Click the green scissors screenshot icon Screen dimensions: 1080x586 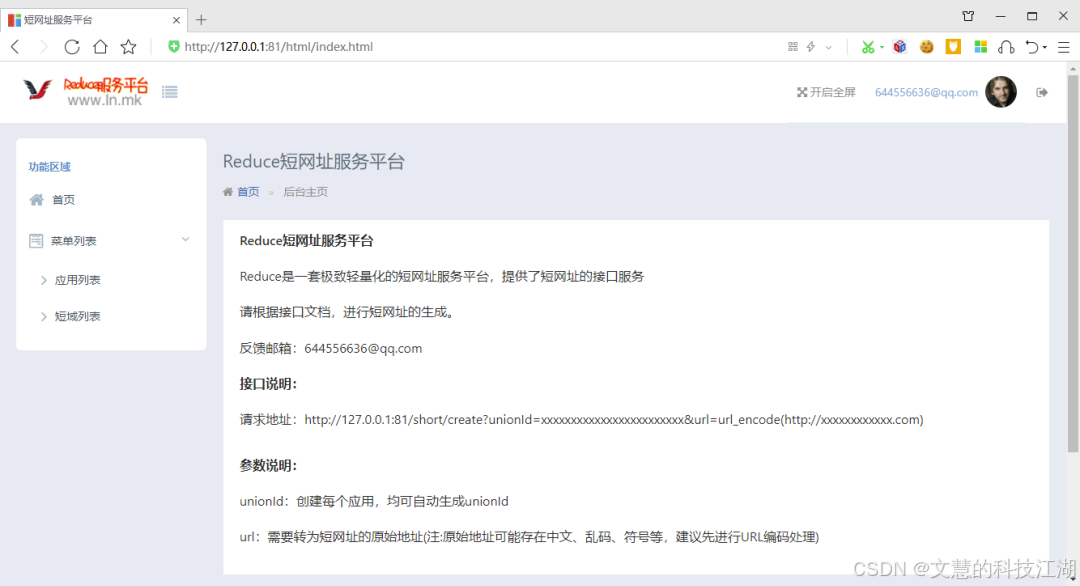point(868,47)
